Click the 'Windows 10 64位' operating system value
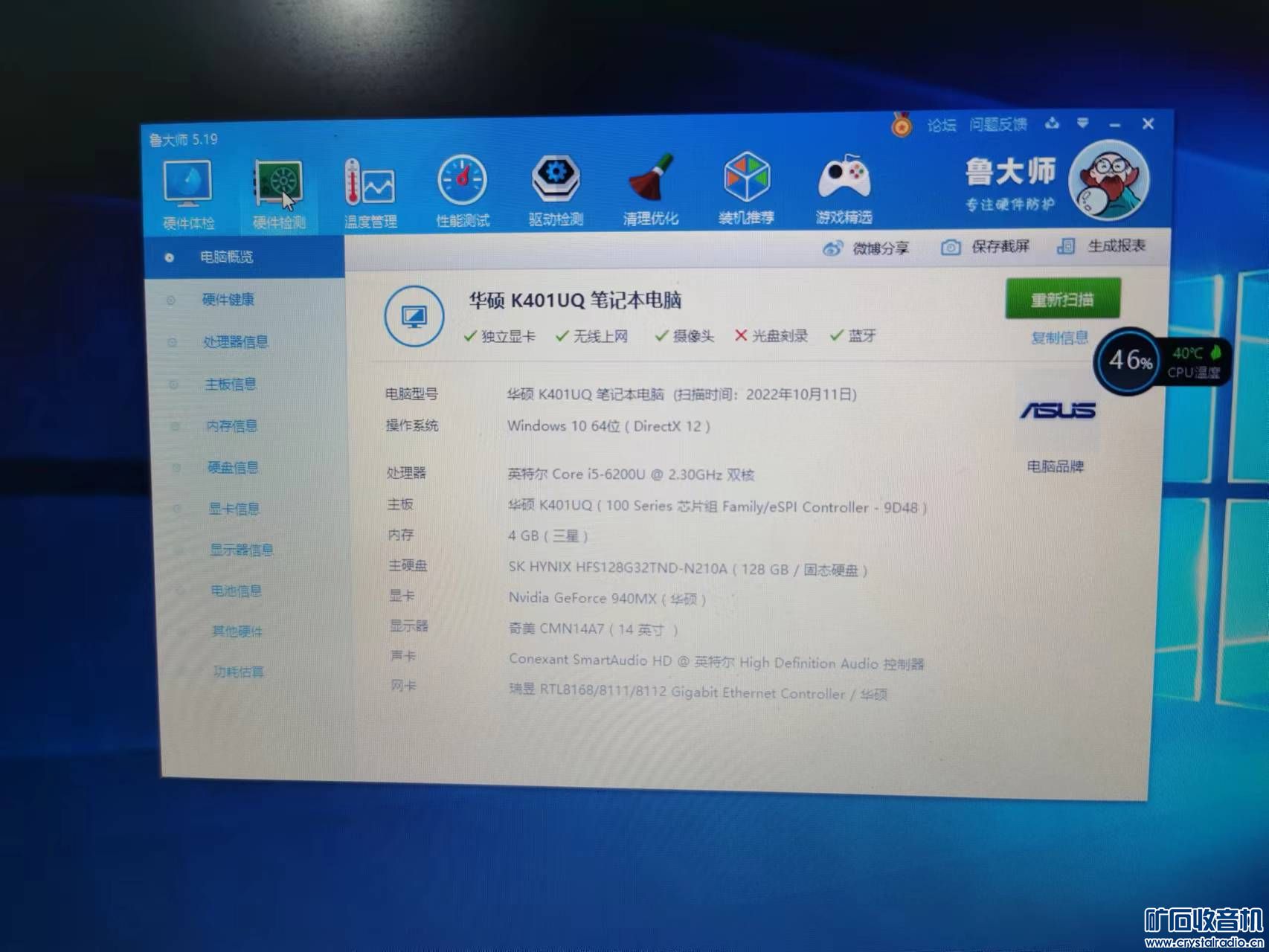This screenshot has height=952, width=1269. pyautogui.click(x=564, y=426)
